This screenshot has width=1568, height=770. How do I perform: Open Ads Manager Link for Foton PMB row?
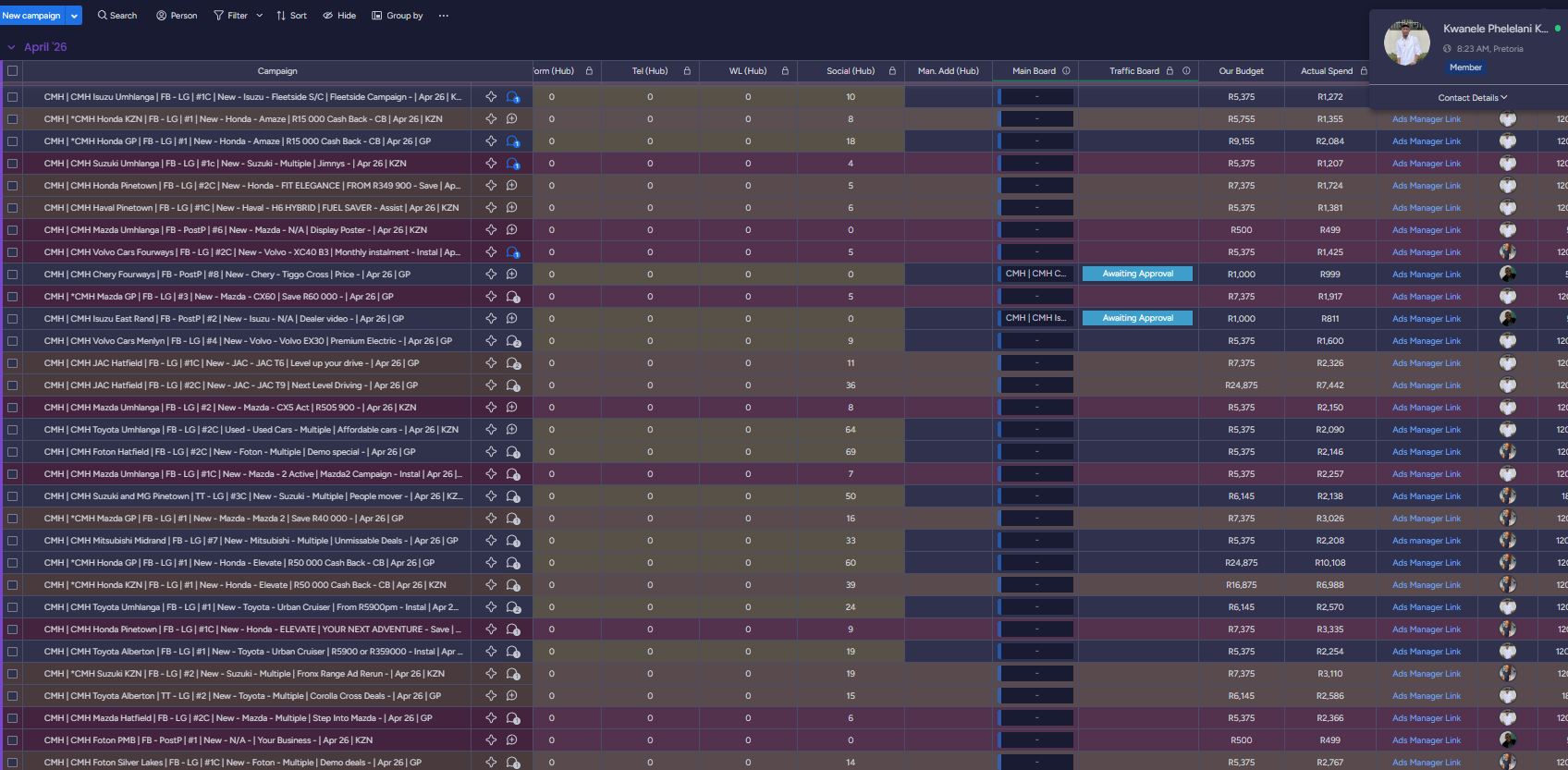click(1427, 740)
